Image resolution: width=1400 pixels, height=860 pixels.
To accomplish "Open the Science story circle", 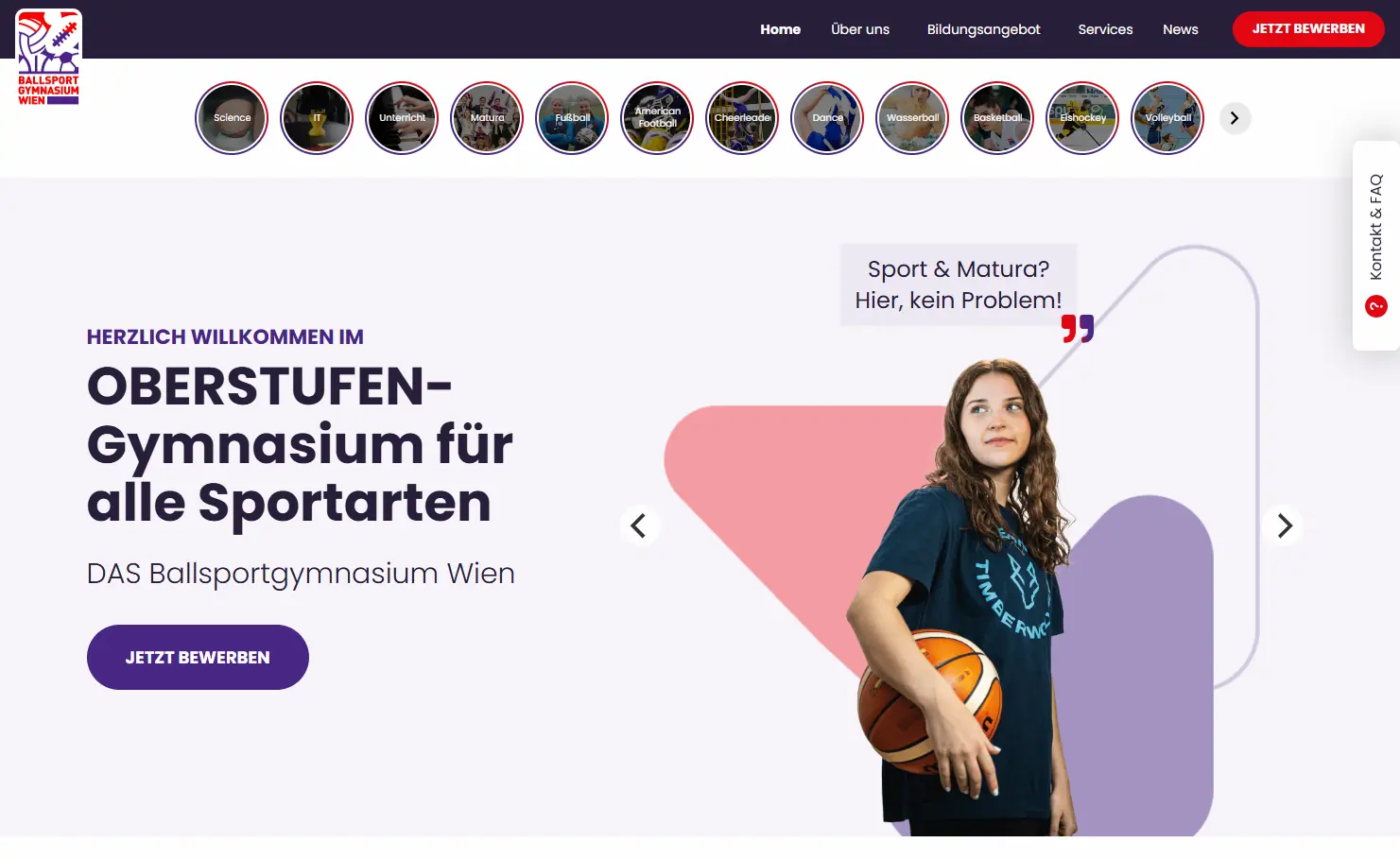I will [x=232, y=118].
